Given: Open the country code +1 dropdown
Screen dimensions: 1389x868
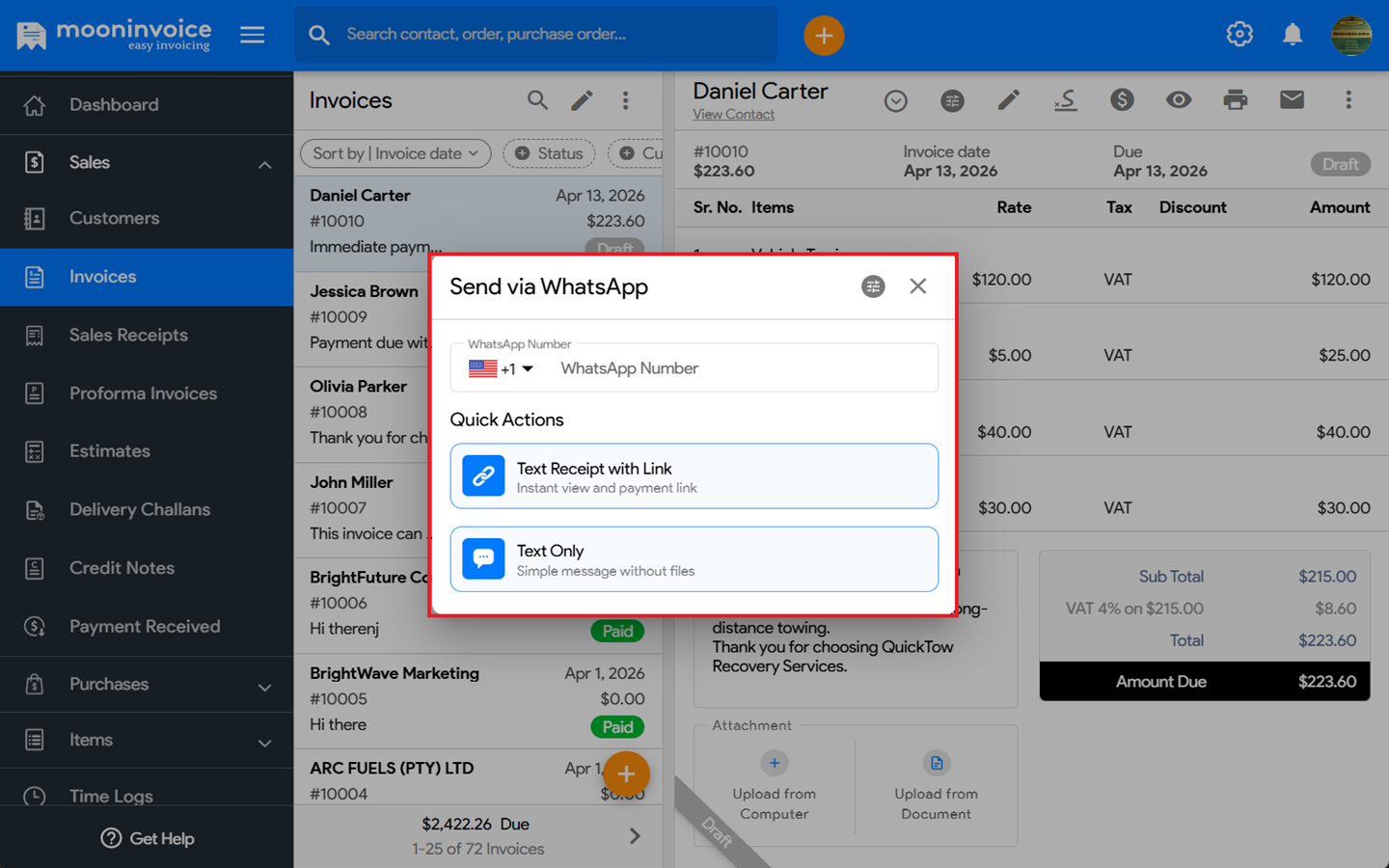Looking at the screenshot, I should [x=502, y=368].
